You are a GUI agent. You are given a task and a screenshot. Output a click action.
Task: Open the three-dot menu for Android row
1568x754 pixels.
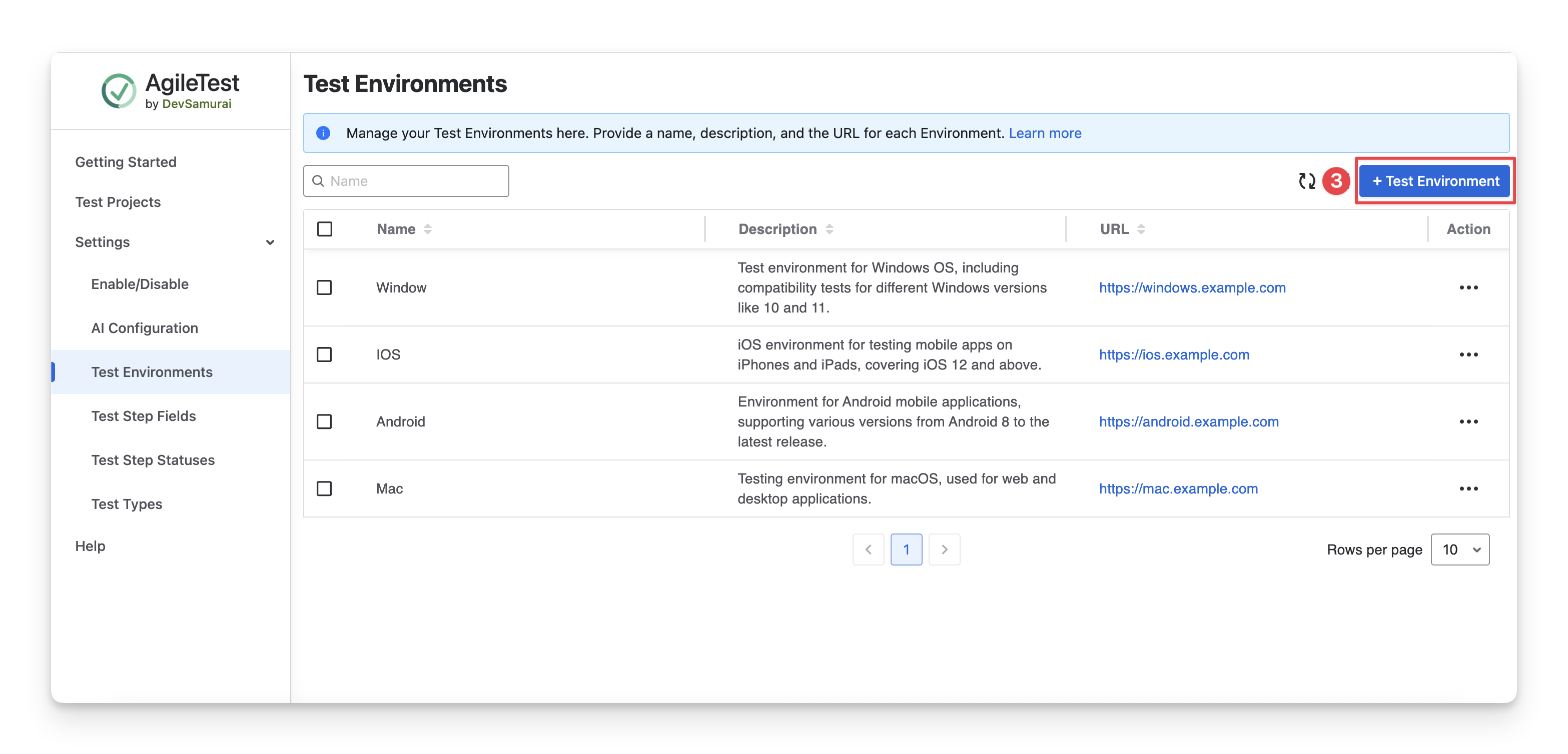[x=1467, y=421]
